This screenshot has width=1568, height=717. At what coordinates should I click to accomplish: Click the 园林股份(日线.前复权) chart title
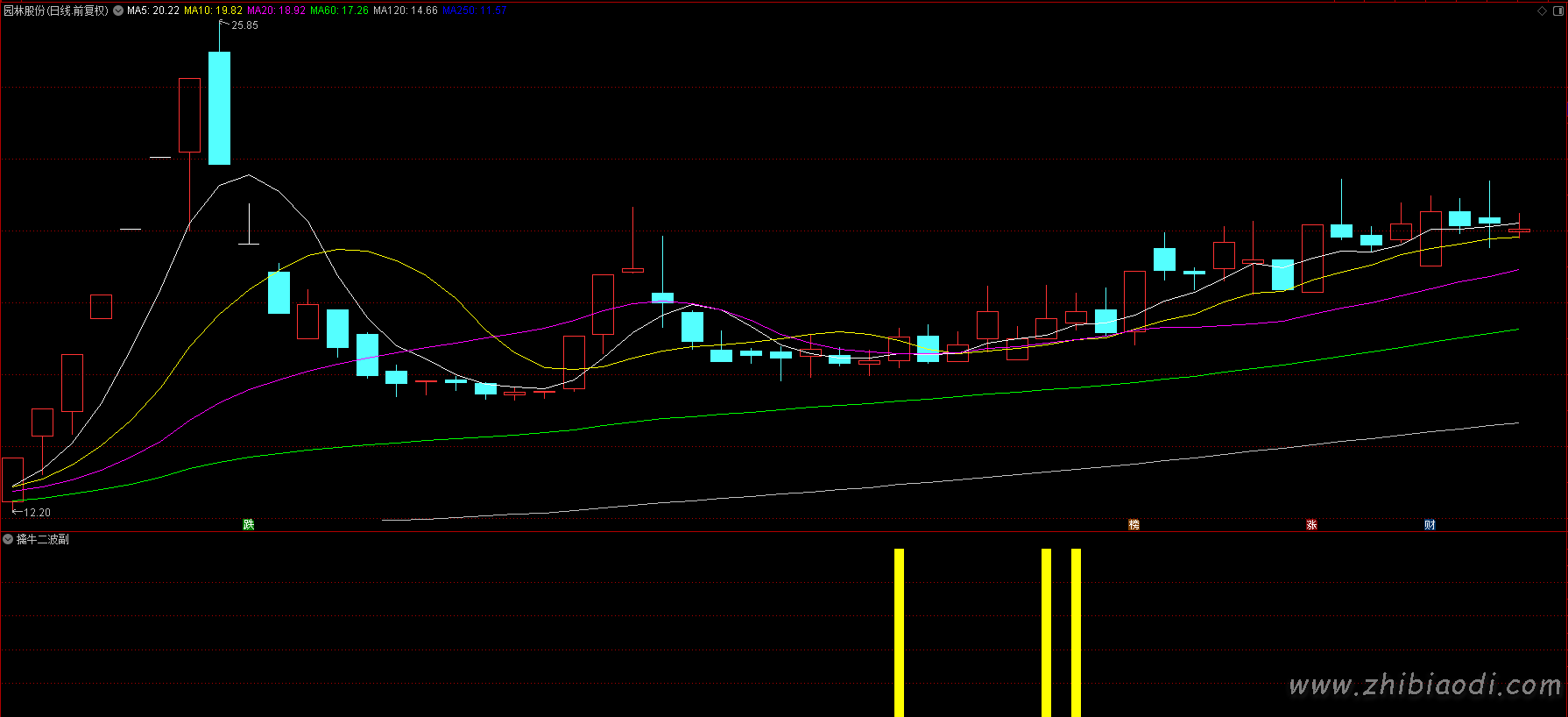pyautogui.click(x=56, y=11)
